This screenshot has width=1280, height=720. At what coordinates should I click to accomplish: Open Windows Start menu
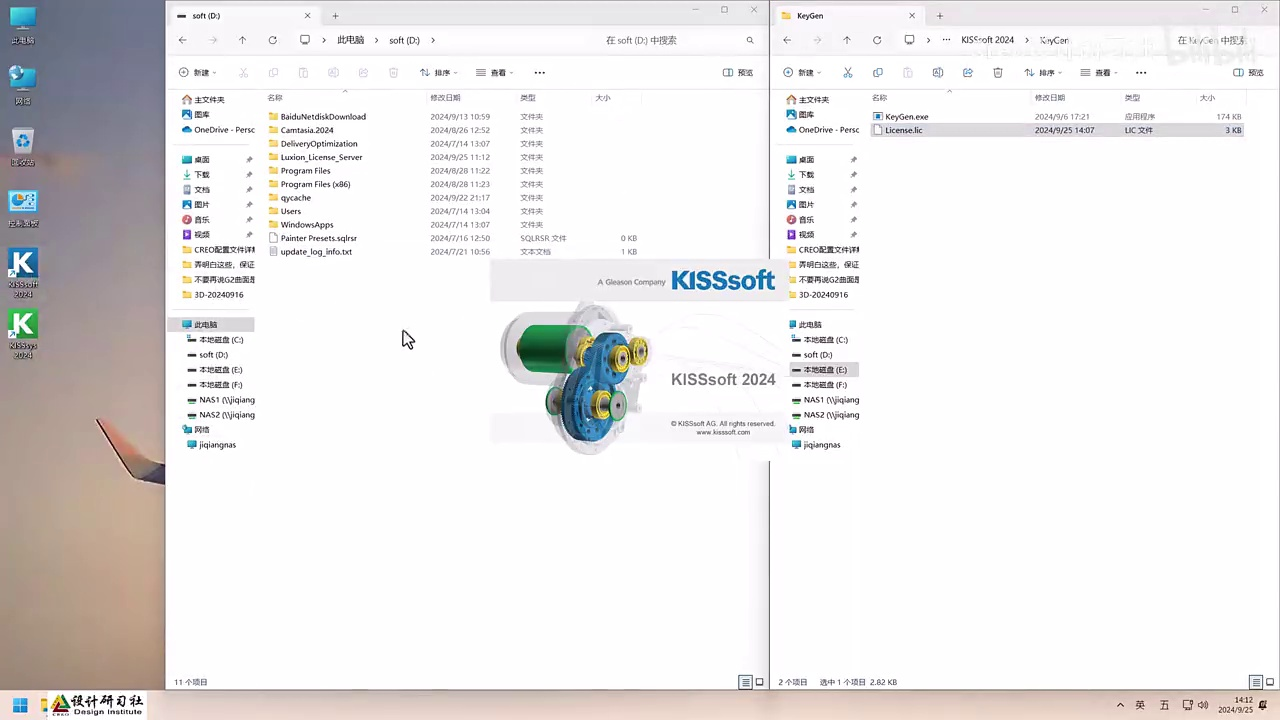[x=20, y=705]
